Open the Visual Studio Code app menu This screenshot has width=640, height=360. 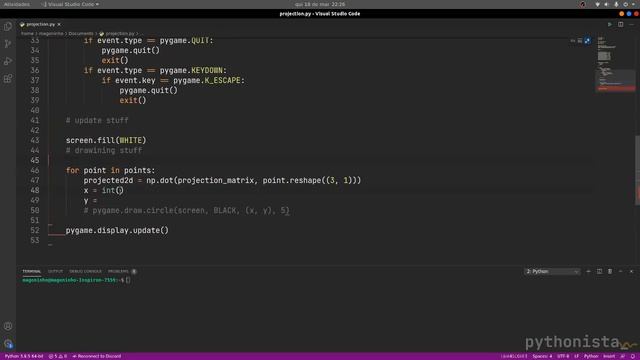(x=71, y=4)
